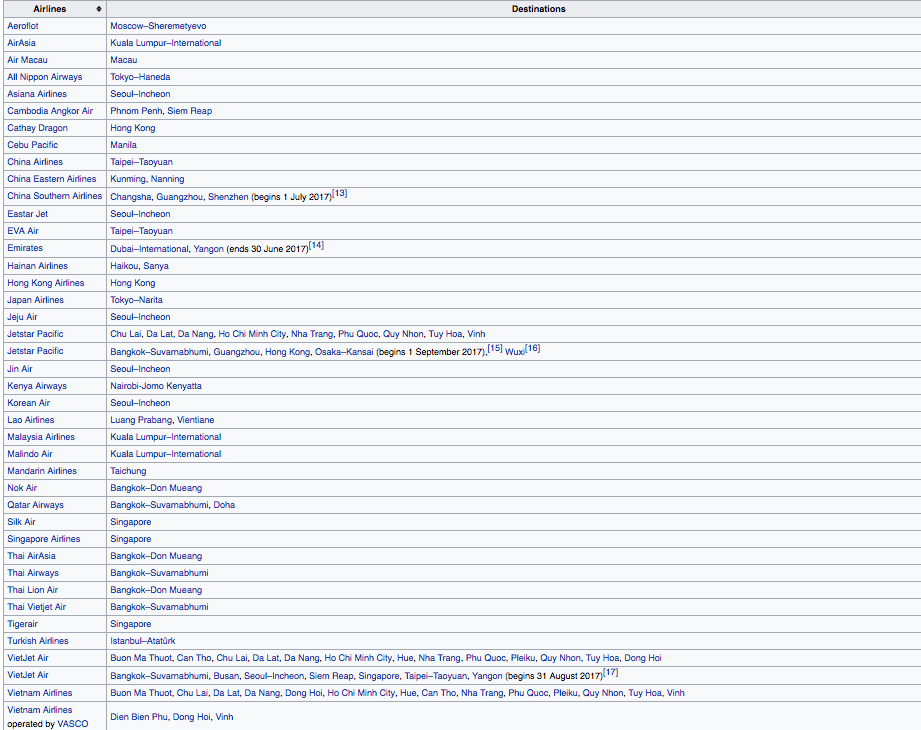Click the Tigerair link
921x730 pixels.
[22, 625]
